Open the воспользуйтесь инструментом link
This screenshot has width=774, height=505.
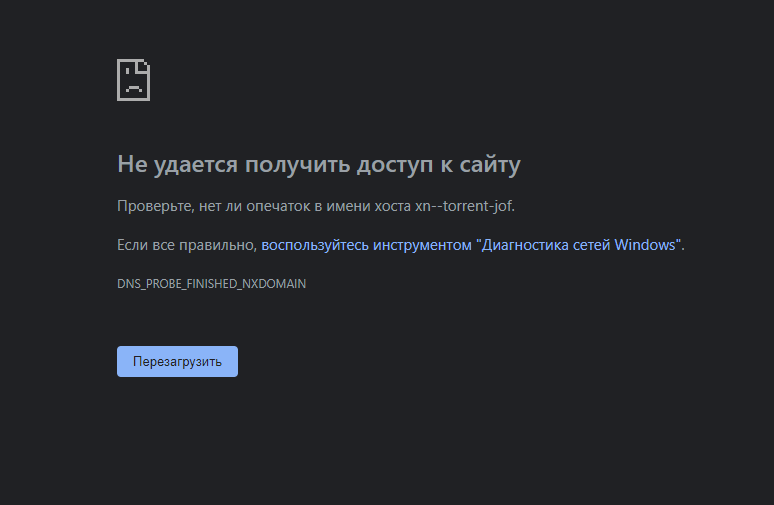point(366,245)
